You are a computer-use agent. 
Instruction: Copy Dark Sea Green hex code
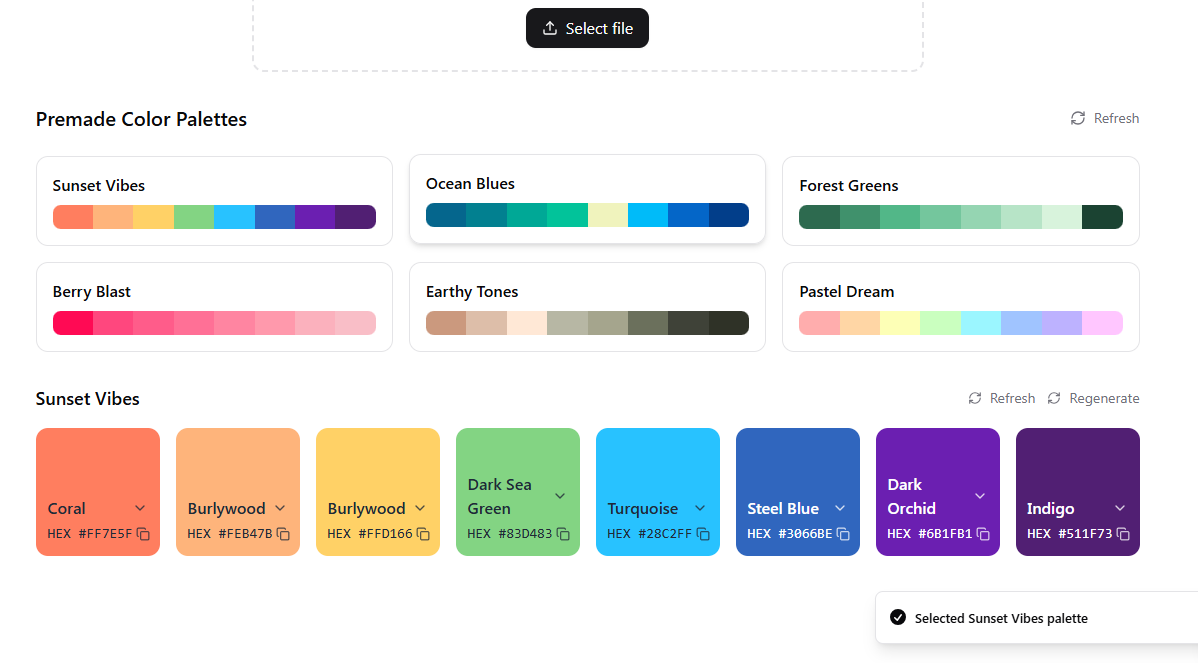pos(563,534)
